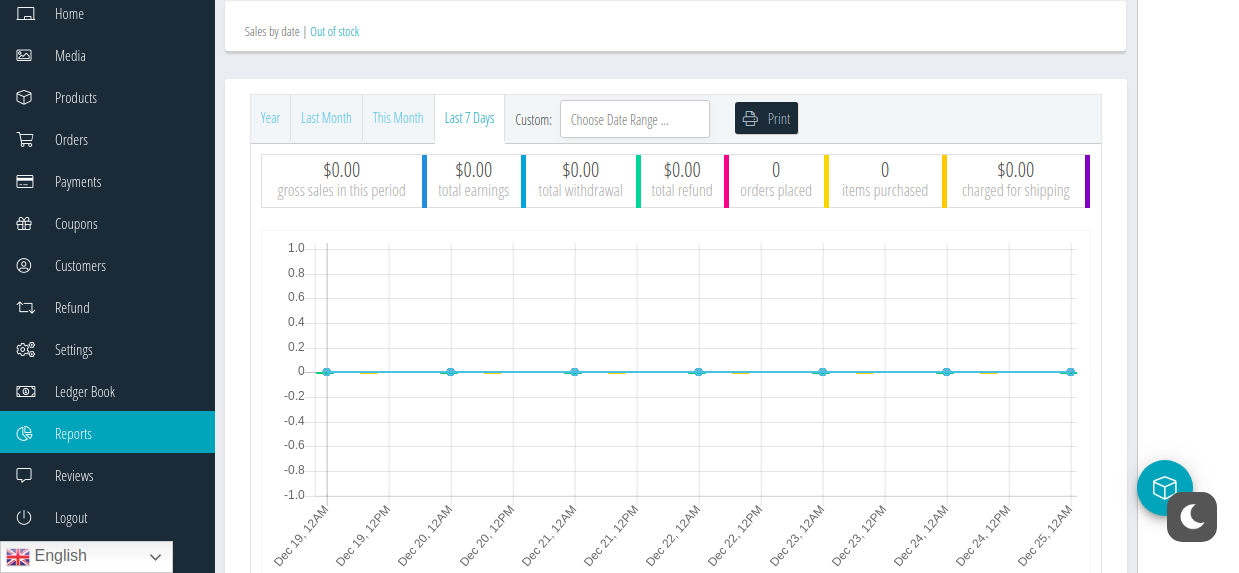Click the Home laptop icon in sidebar
Screen dimensions: 1239x573
25,14
